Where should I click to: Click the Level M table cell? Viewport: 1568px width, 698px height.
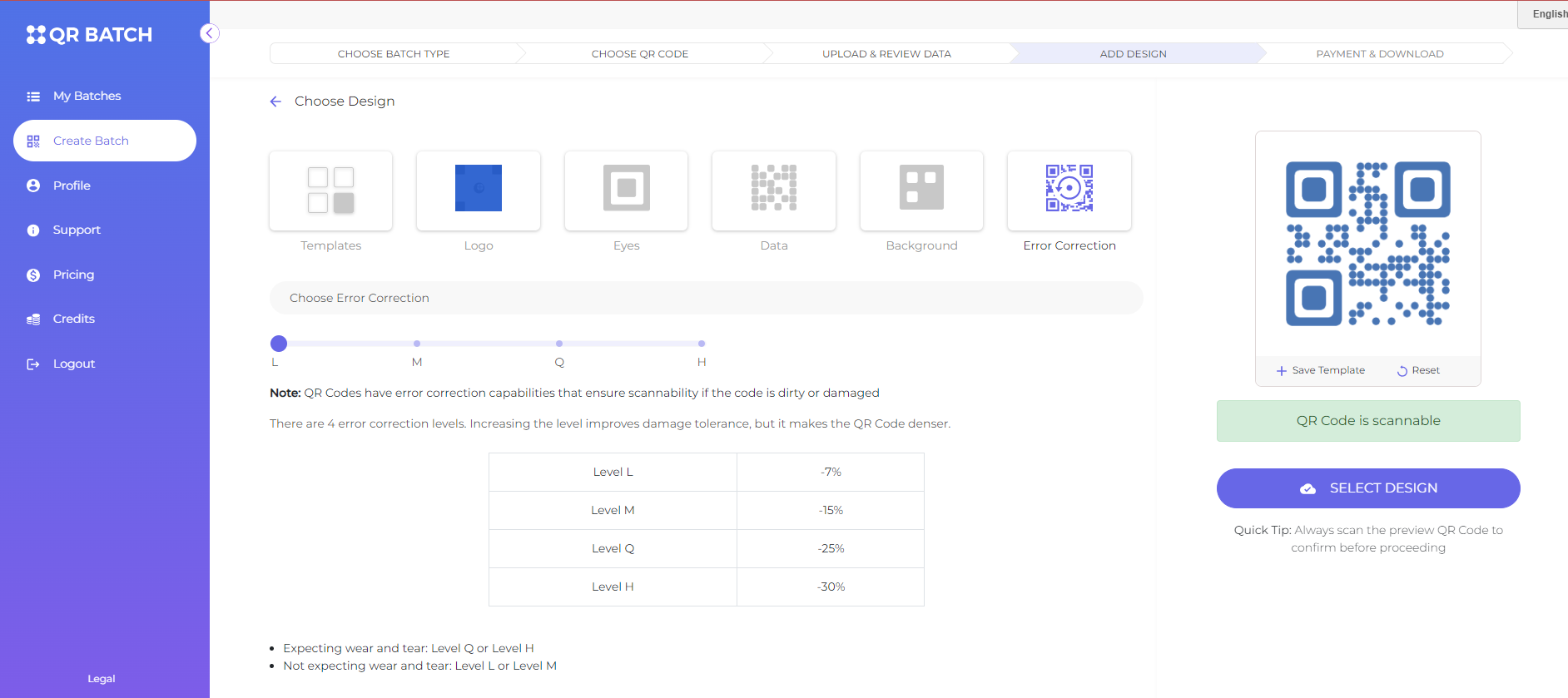(x=613, y=510)
